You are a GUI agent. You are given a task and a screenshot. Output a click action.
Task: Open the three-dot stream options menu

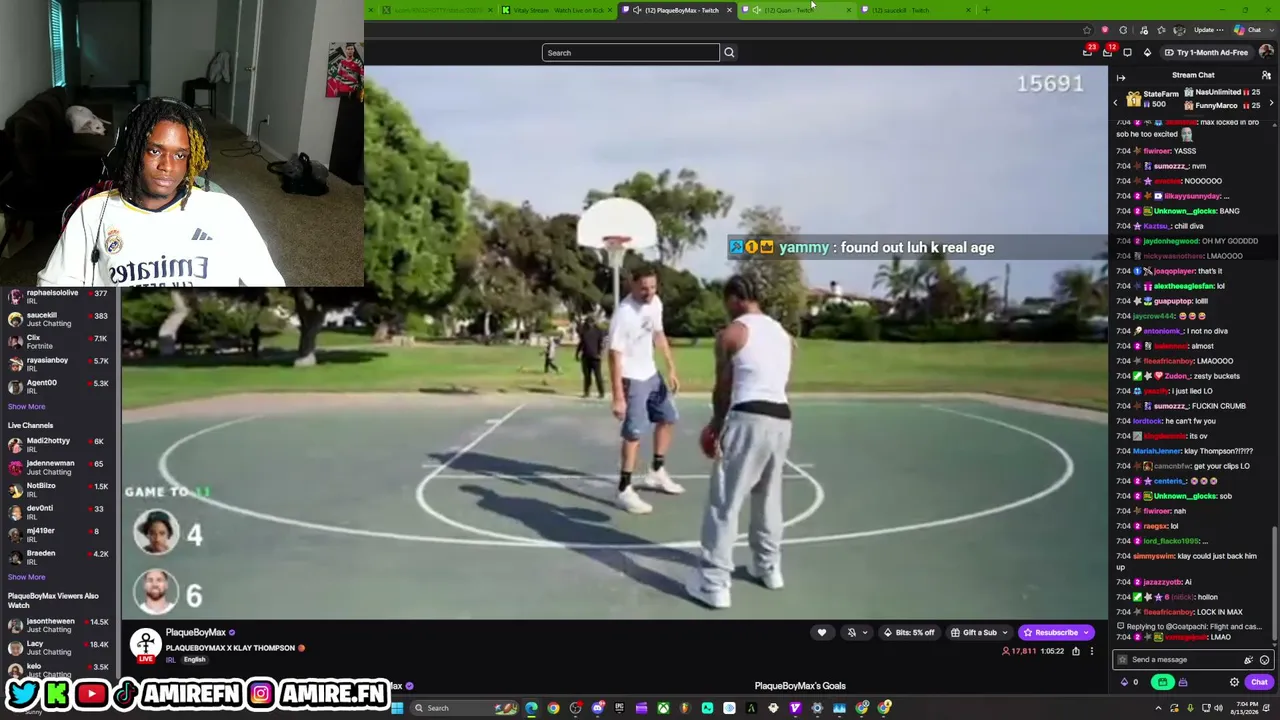[x=1092, y=651]
